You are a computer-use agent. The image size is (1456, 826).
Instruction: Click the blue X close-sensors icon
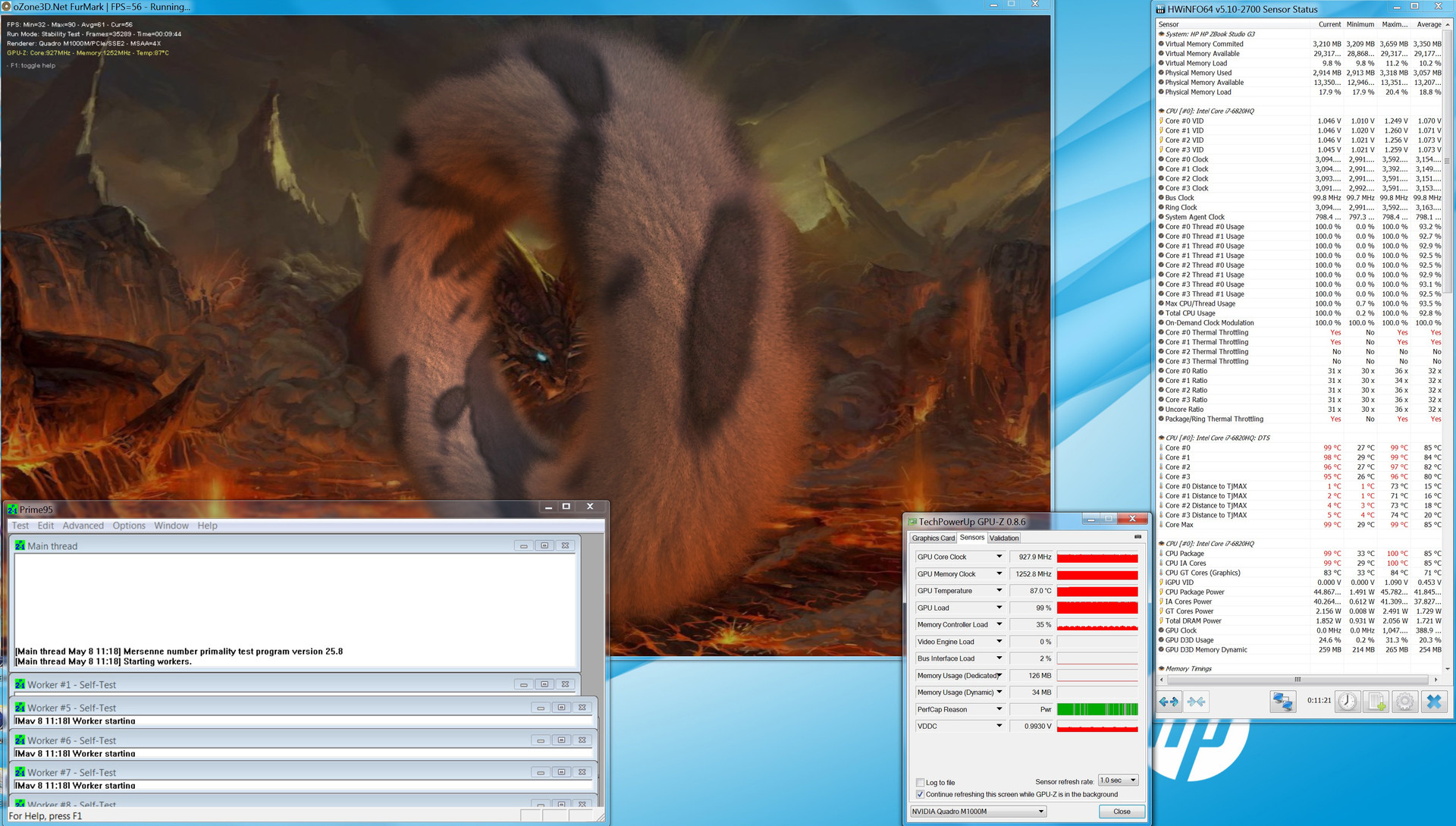coord(1433,702)
